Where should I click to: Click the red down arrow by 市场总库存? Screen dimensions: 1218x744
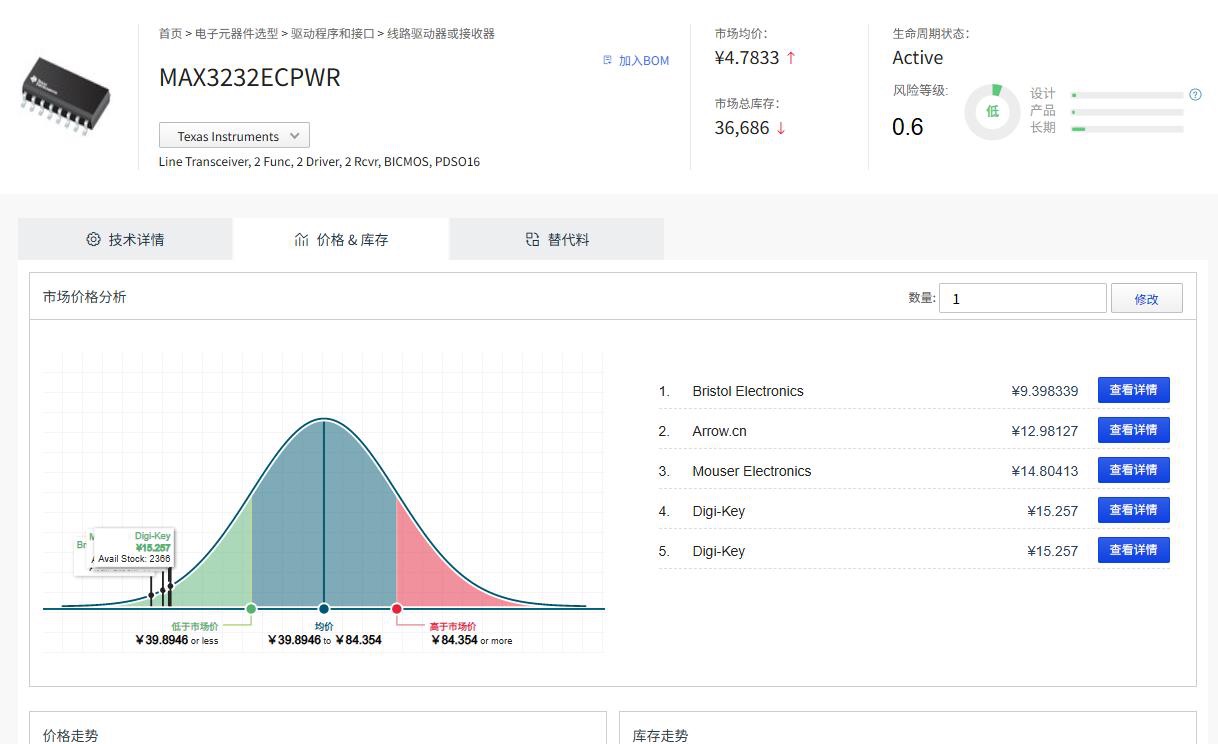781,128
